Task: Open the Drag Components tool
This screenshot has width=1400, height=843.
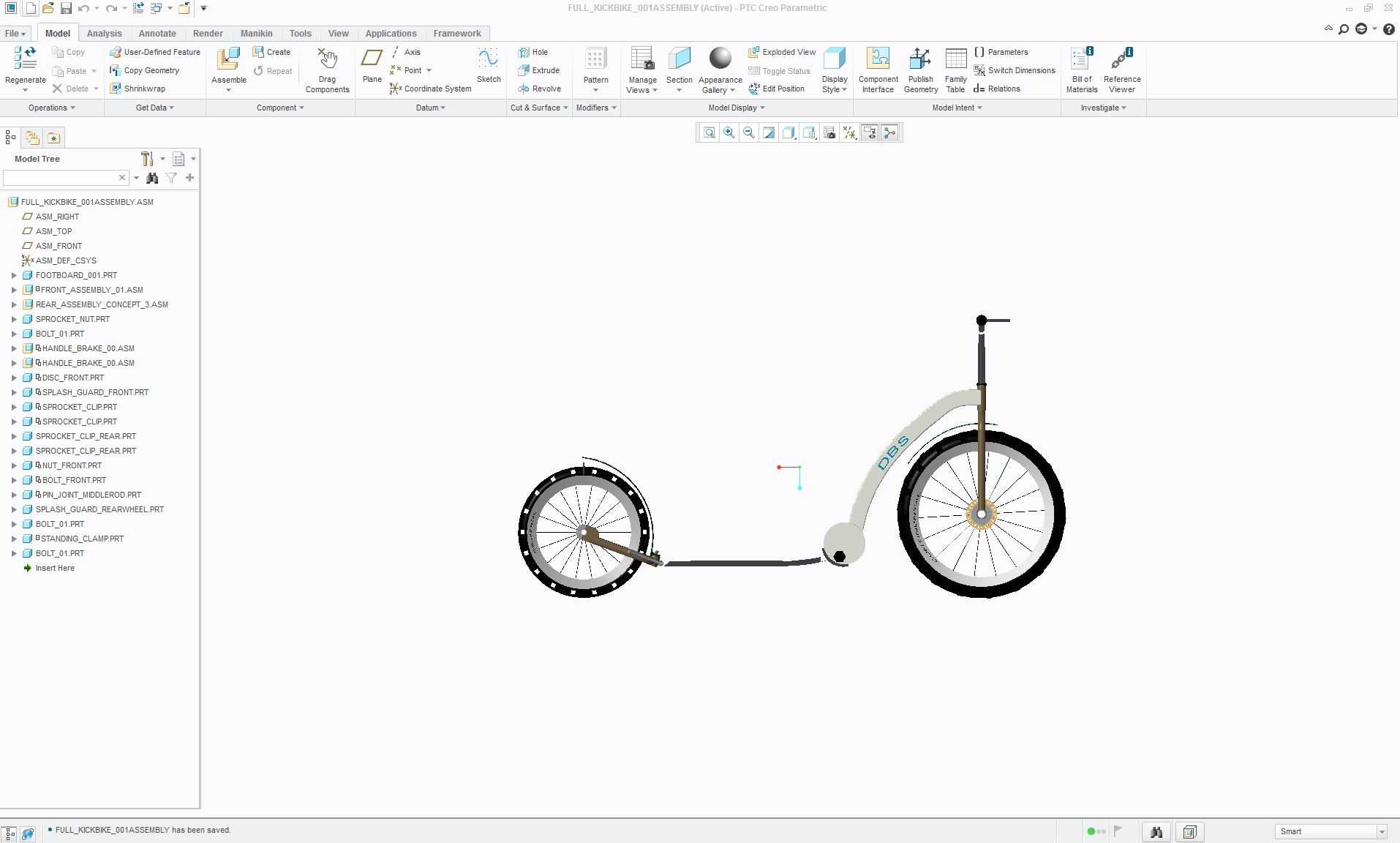Action: point(327,71)
